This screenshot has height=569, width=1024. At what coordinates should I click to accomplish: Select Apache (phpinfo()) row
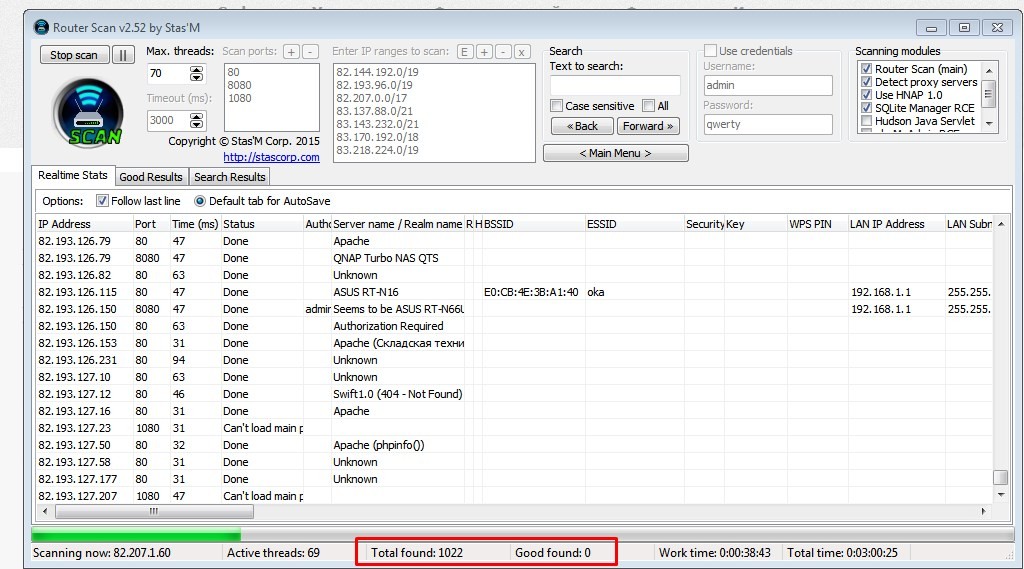pos(515,445)
